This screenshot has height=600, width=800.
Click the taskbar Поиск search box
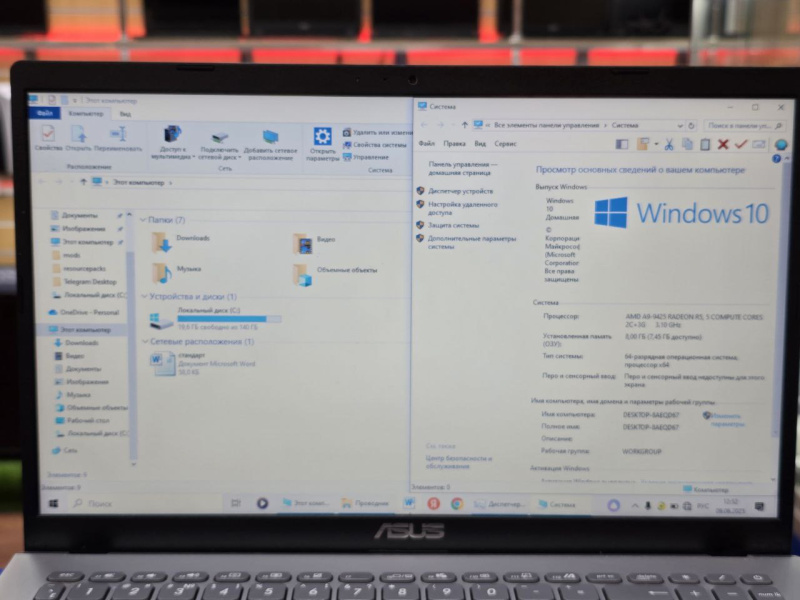click(145, 504)
